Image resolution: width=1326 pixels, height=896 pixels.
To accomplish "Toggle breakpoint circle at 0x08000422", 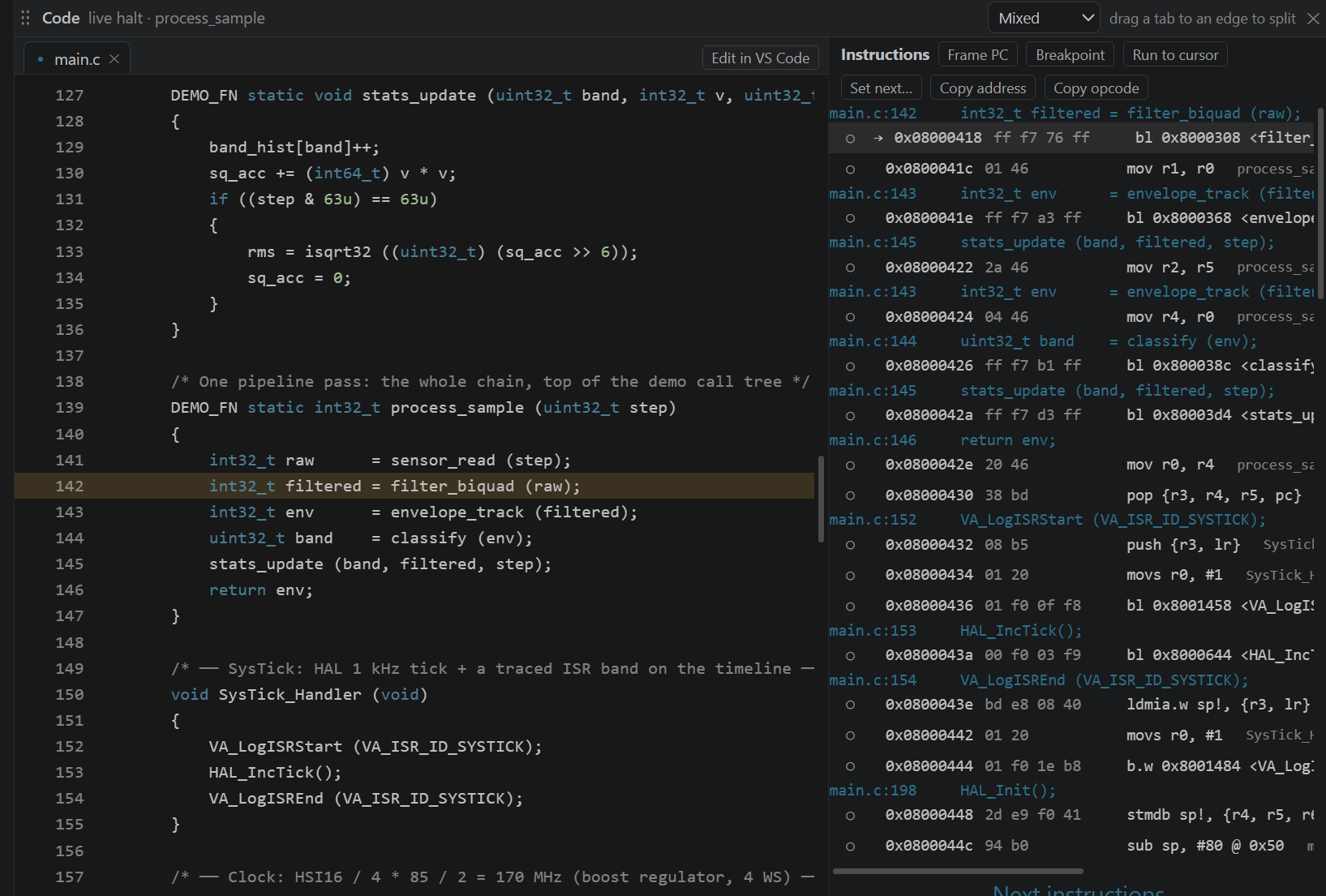I will click(850, 268).
